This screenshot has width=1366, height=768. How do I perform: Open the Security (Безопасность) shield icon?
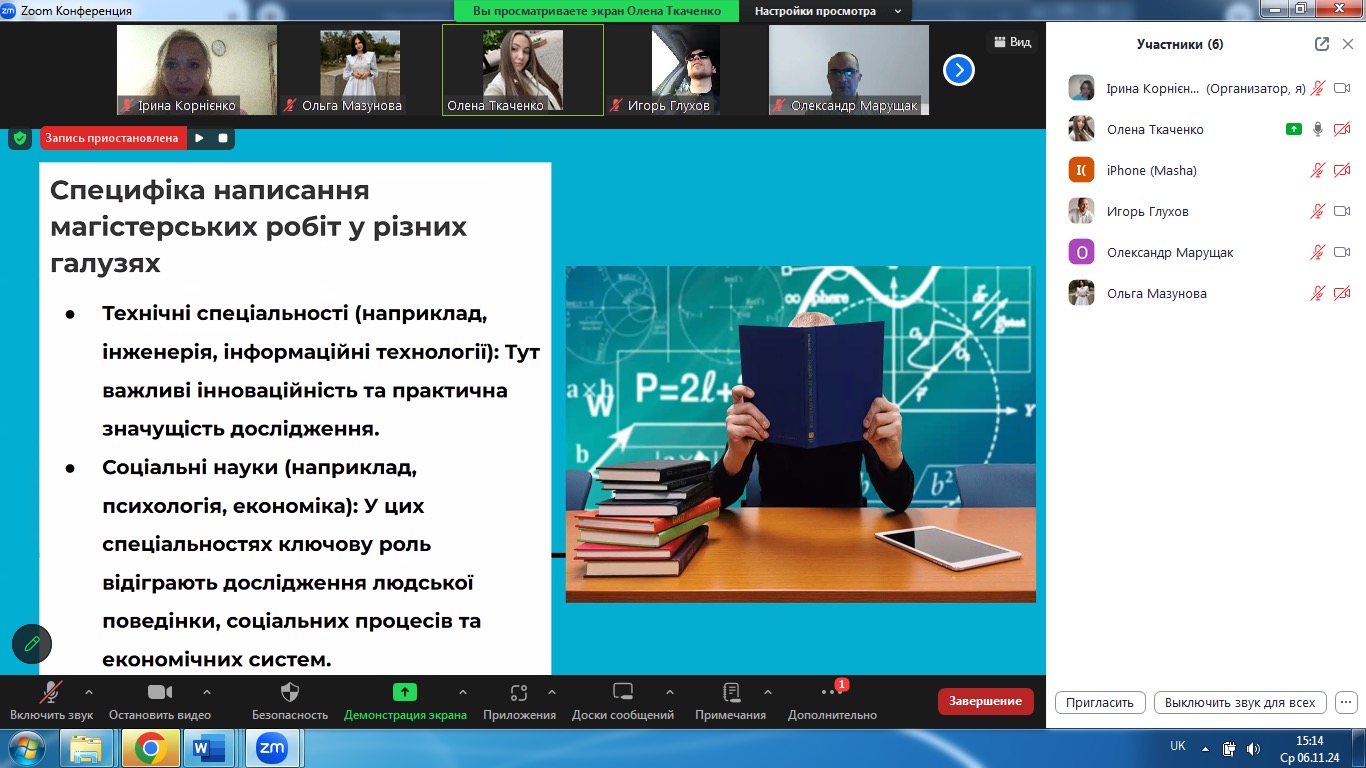click(290, 693)
